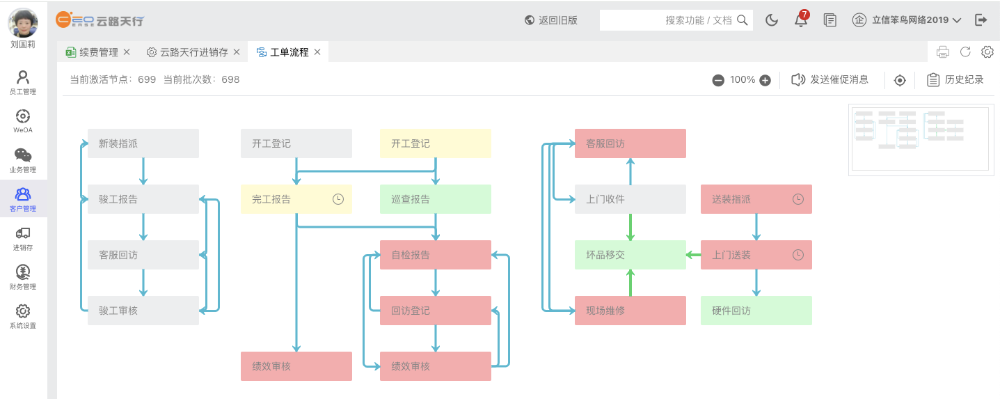Click 发送催促消息 button

[x=830, y=80]
